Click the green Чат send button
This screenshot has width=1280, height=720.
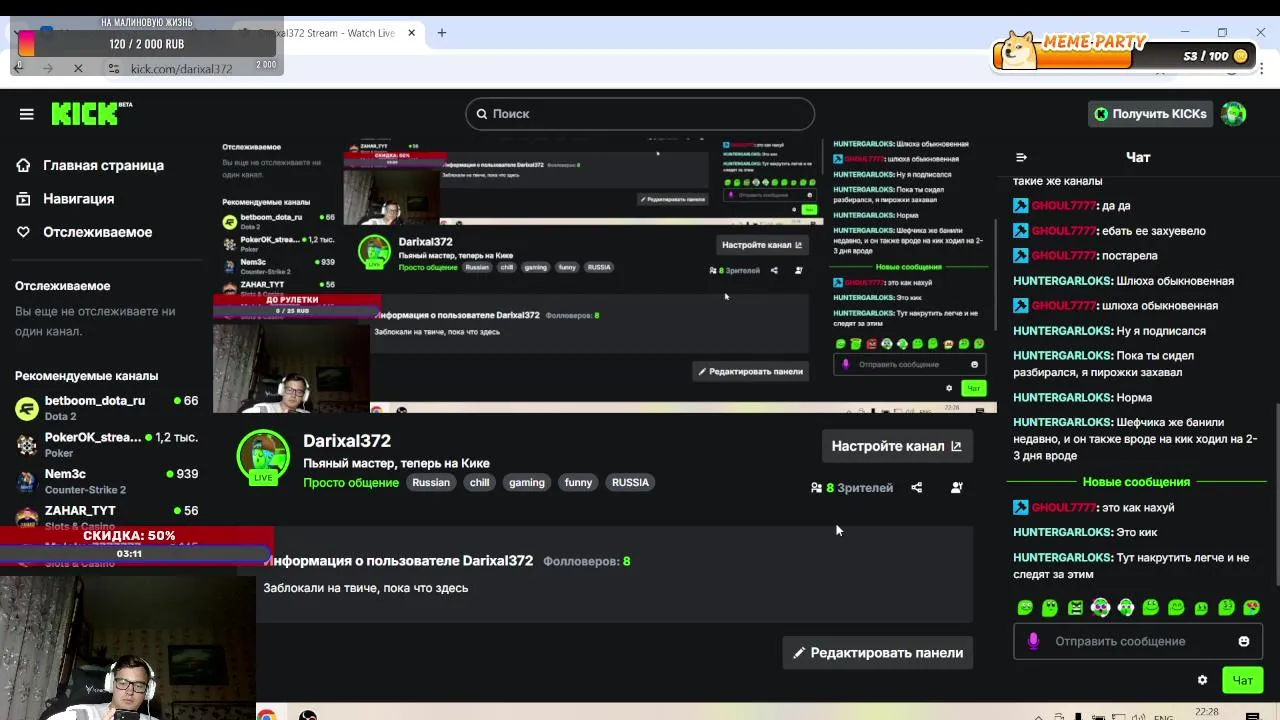(1243, 680)
